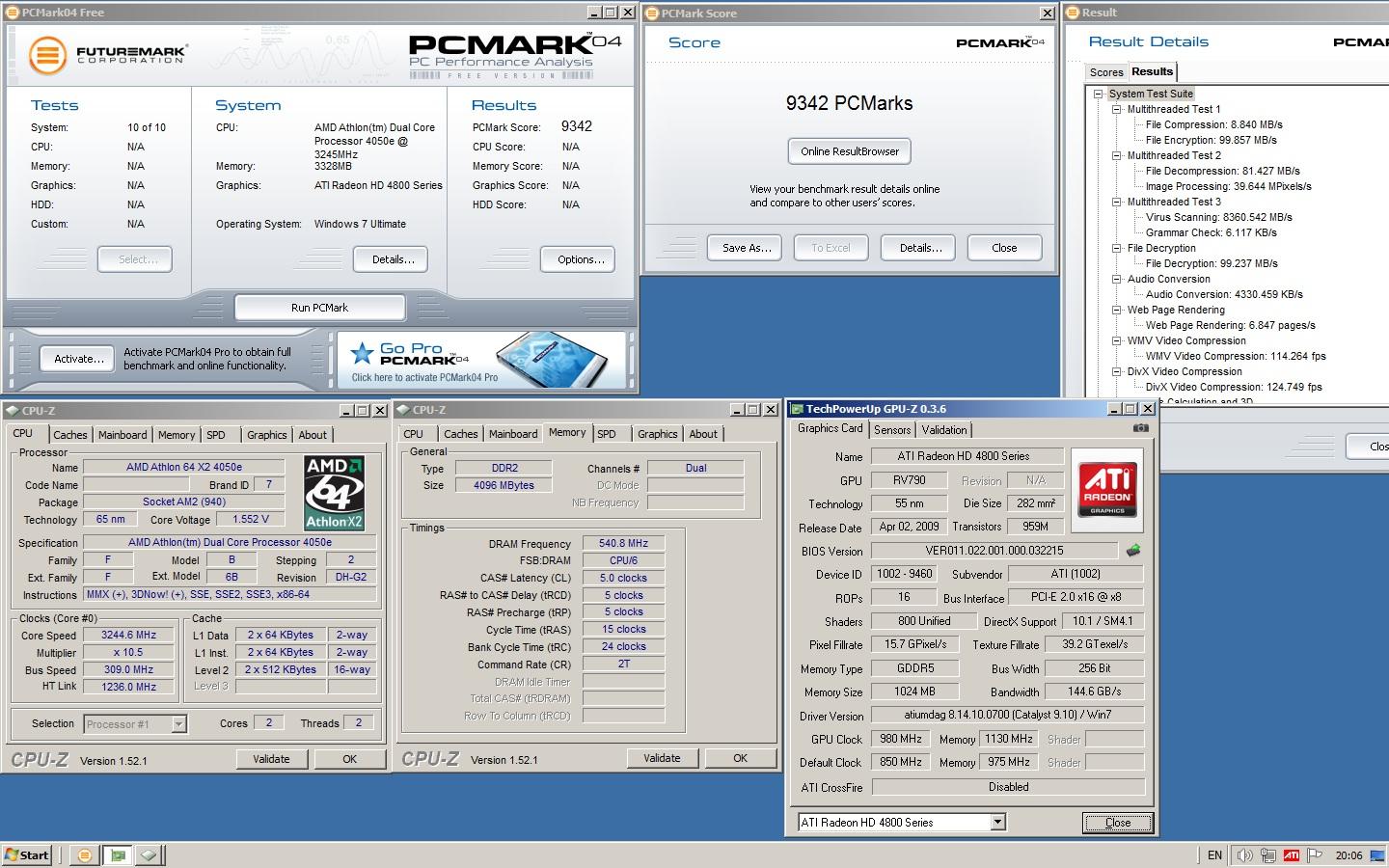Open the Sensors tab in GPU-Z

pos(892,430)
